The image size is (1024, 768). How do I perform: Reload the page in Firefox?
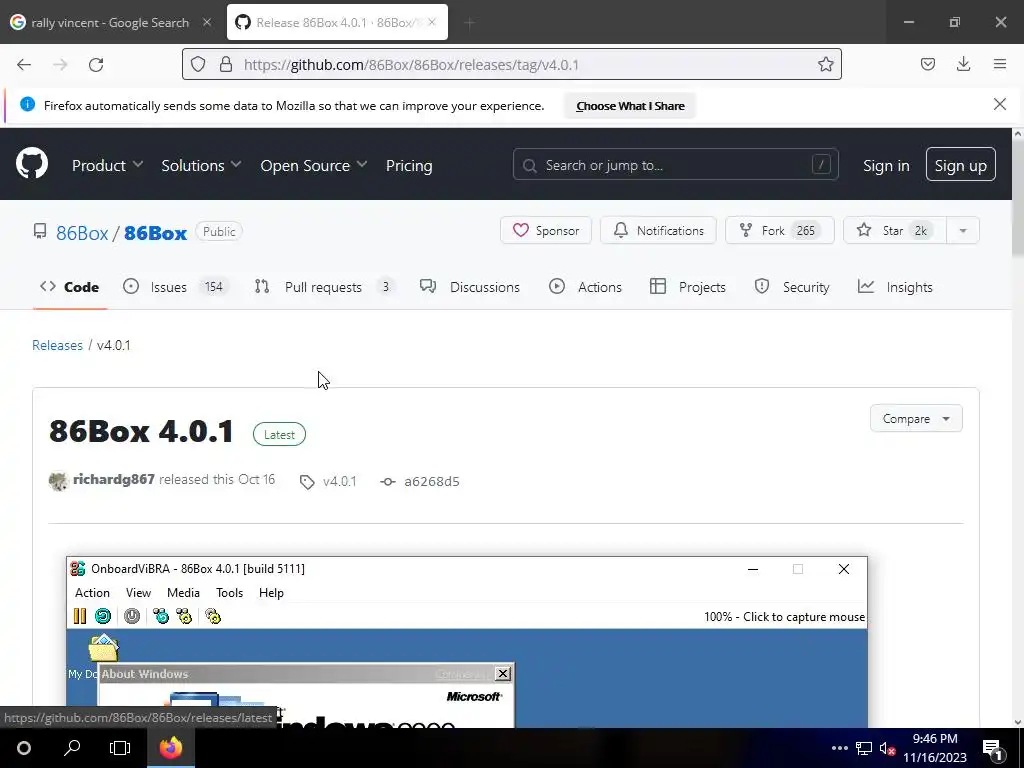pyautogui.click(x=96, y=65)
